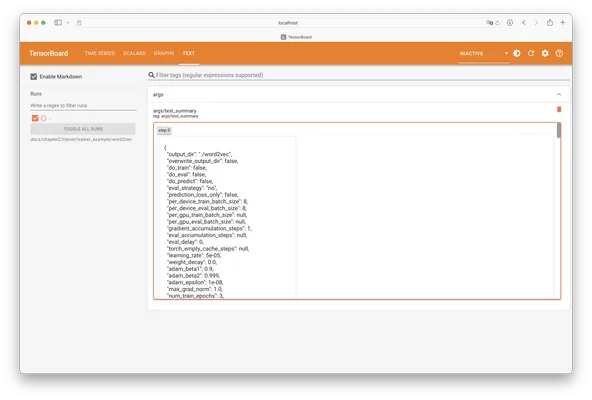Select the run's radio button
Screen dimensions: 592x400
tap(44, 118)
